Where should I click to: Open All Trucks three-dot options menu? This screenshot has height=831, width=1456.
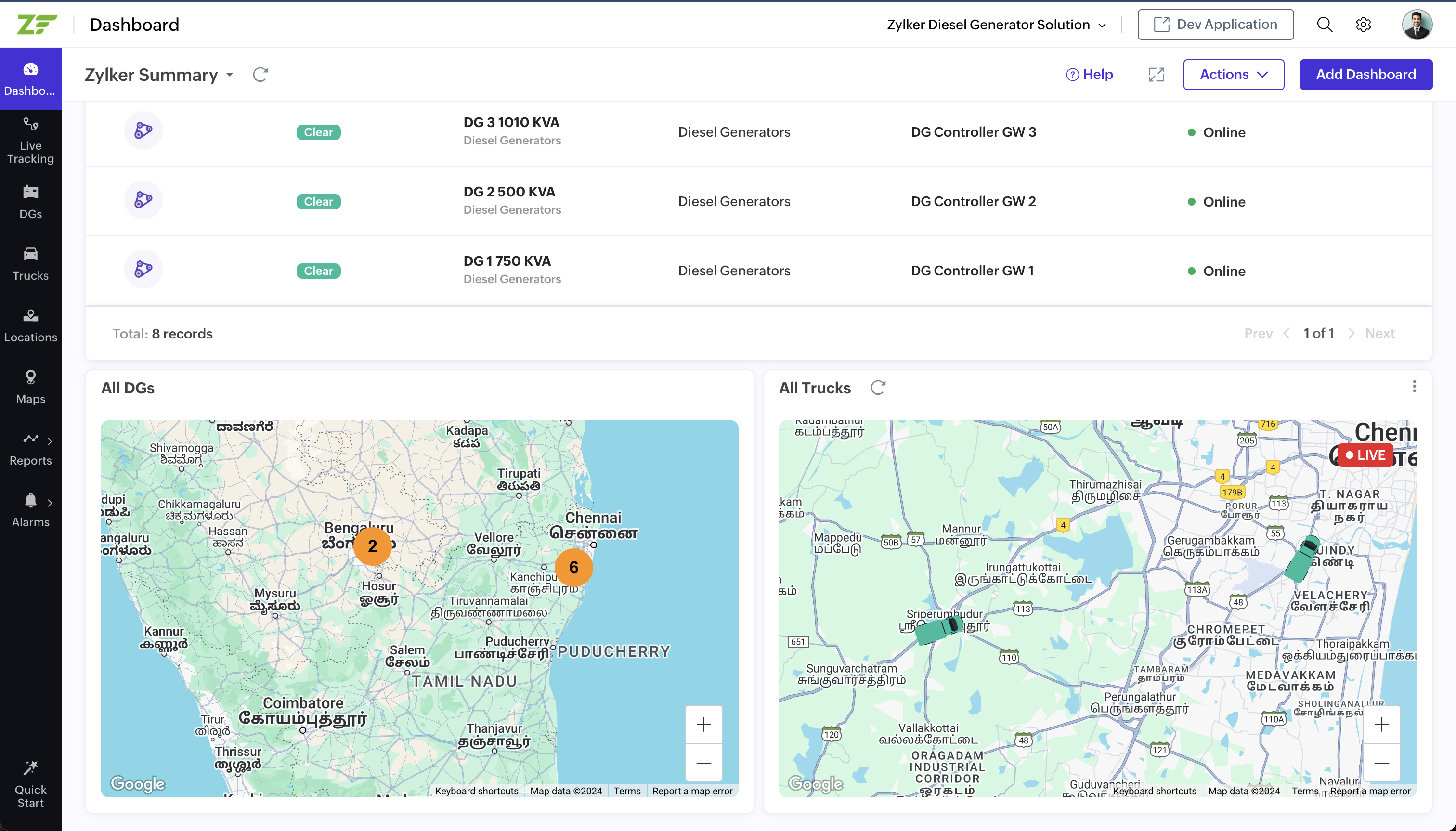click(x=1414, y=387)
